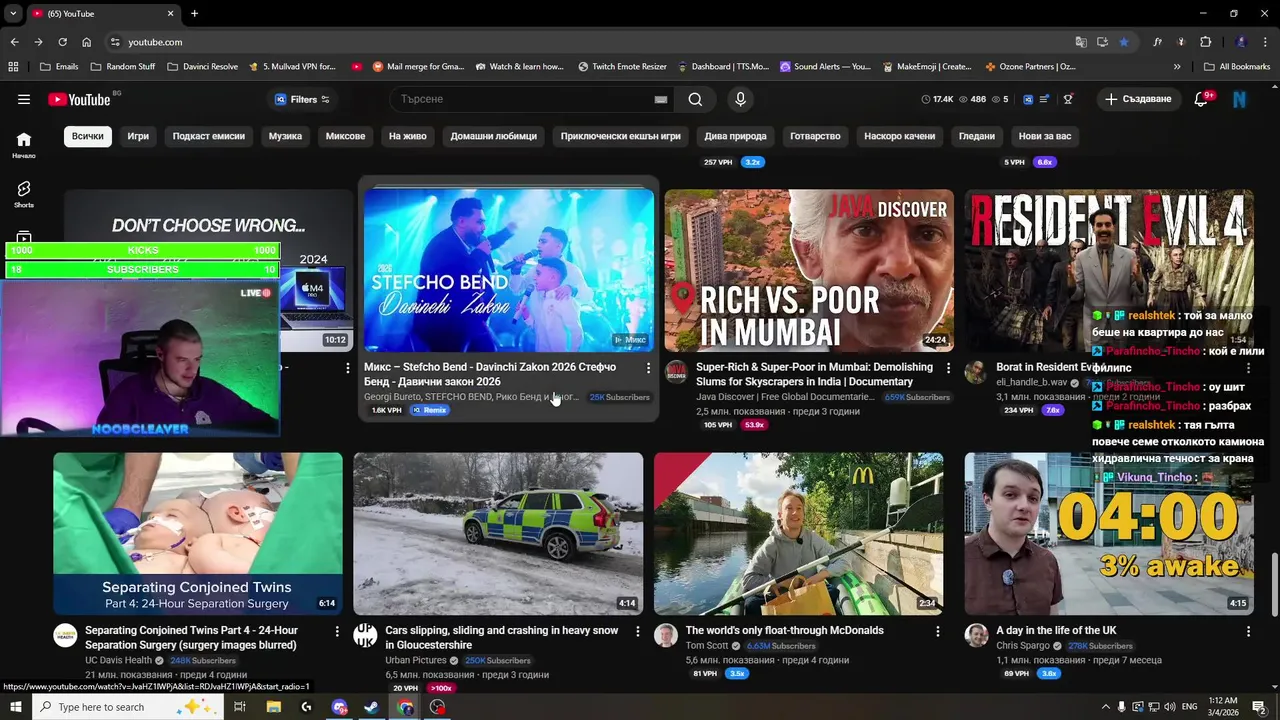Open the on-screen keyboard in search box
1280x720 pixels.
(x=660, y=99)
